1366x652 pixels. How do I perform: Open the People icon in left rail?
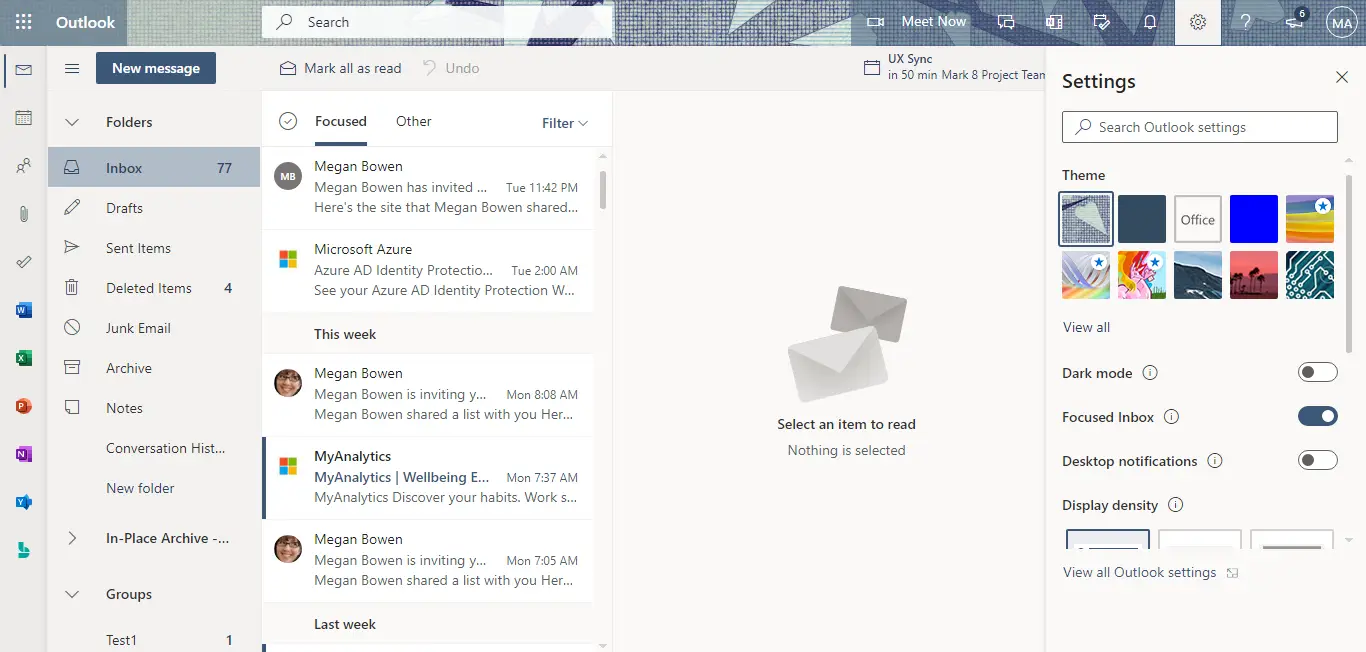click(x=23, y=166)
